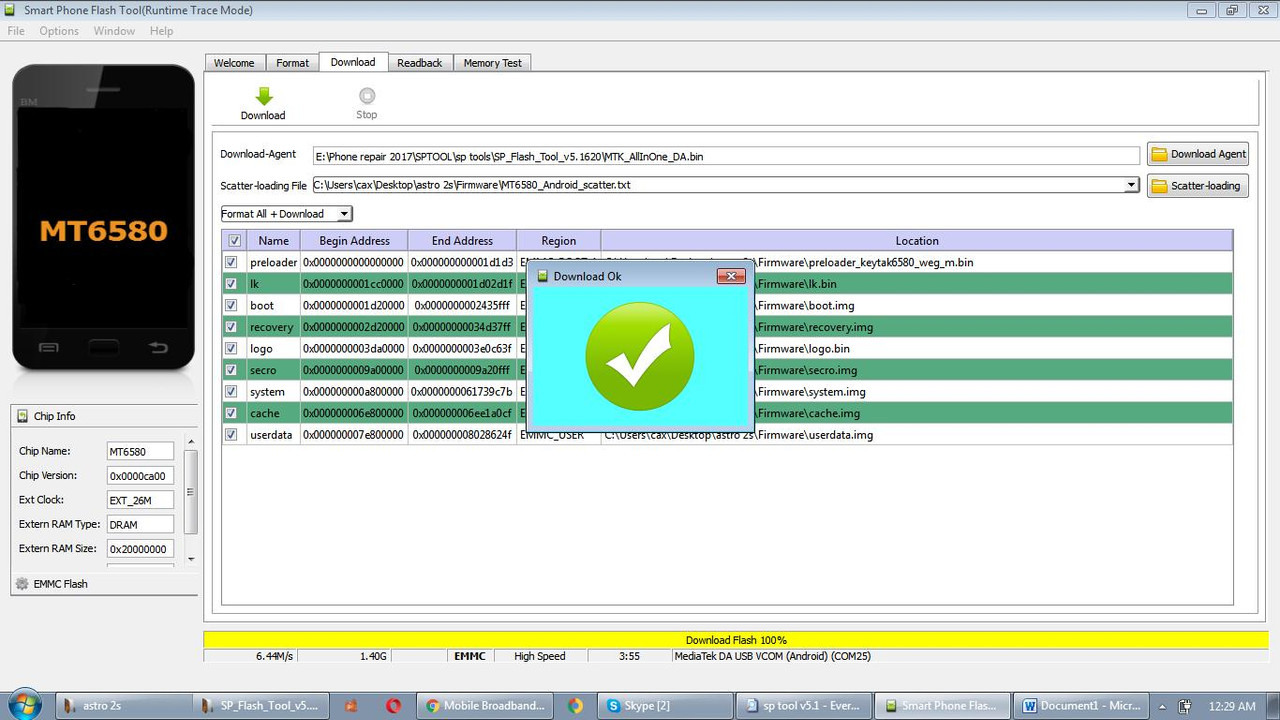Click the folder icon on Download Agent button
The width and height of the screenshot is (1280, 720).
(1160, 154)
